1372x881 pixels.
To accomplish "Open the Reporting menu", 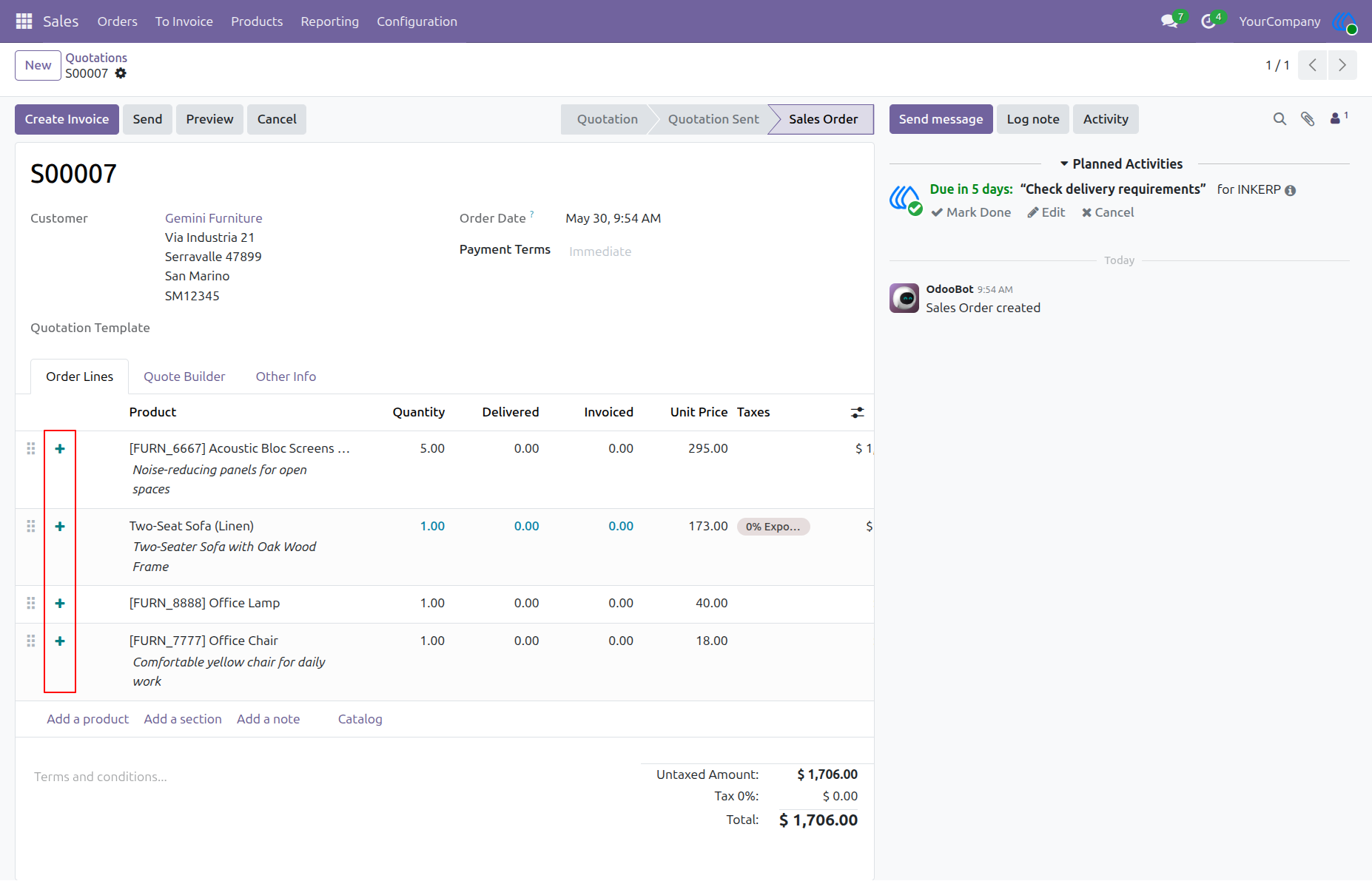I will [x=329, y=21].
